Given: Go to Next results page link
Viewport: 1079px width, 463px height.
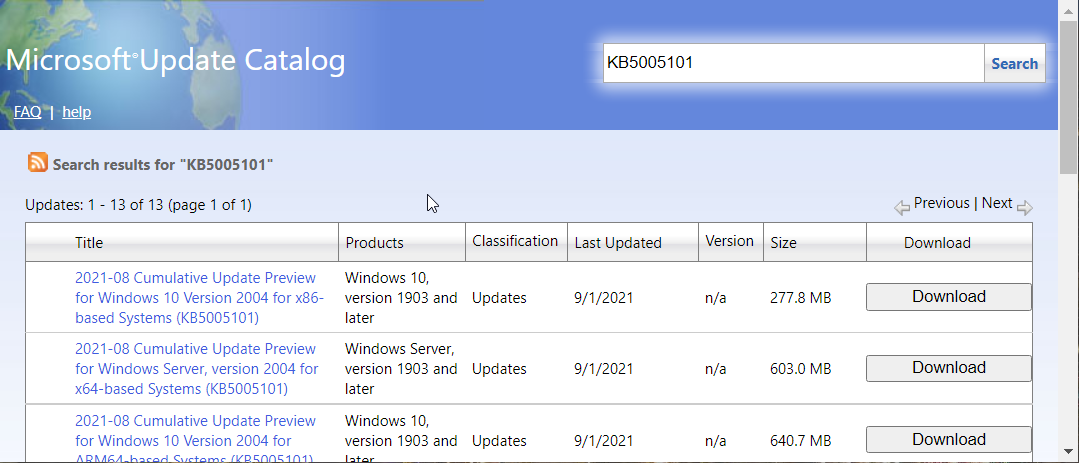Looking at the screenshot, I should point(996,203).
